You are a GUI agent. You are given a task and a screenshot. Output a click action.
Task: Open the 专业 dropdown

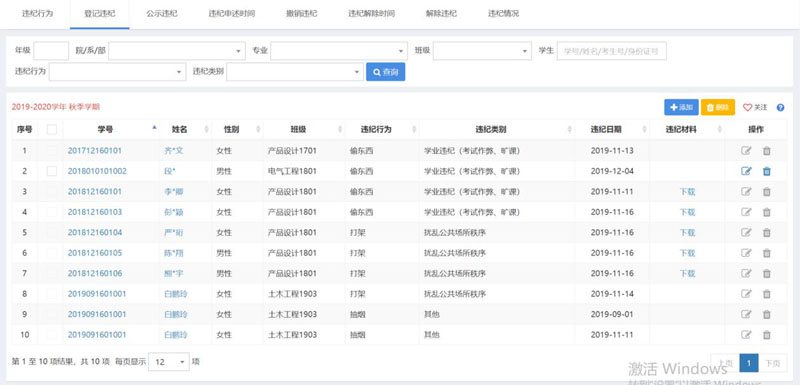point(339,51)
